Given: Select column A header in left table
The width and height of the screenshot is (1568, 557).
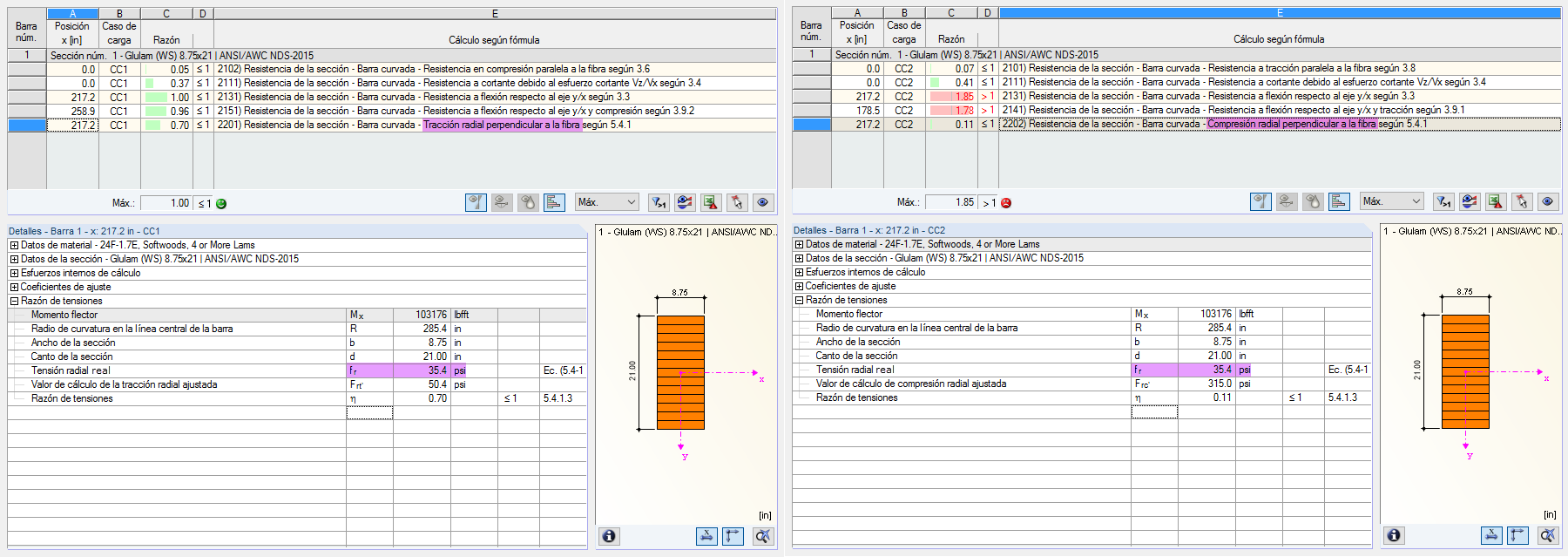Looking at the screenshot, I should 72,14.
